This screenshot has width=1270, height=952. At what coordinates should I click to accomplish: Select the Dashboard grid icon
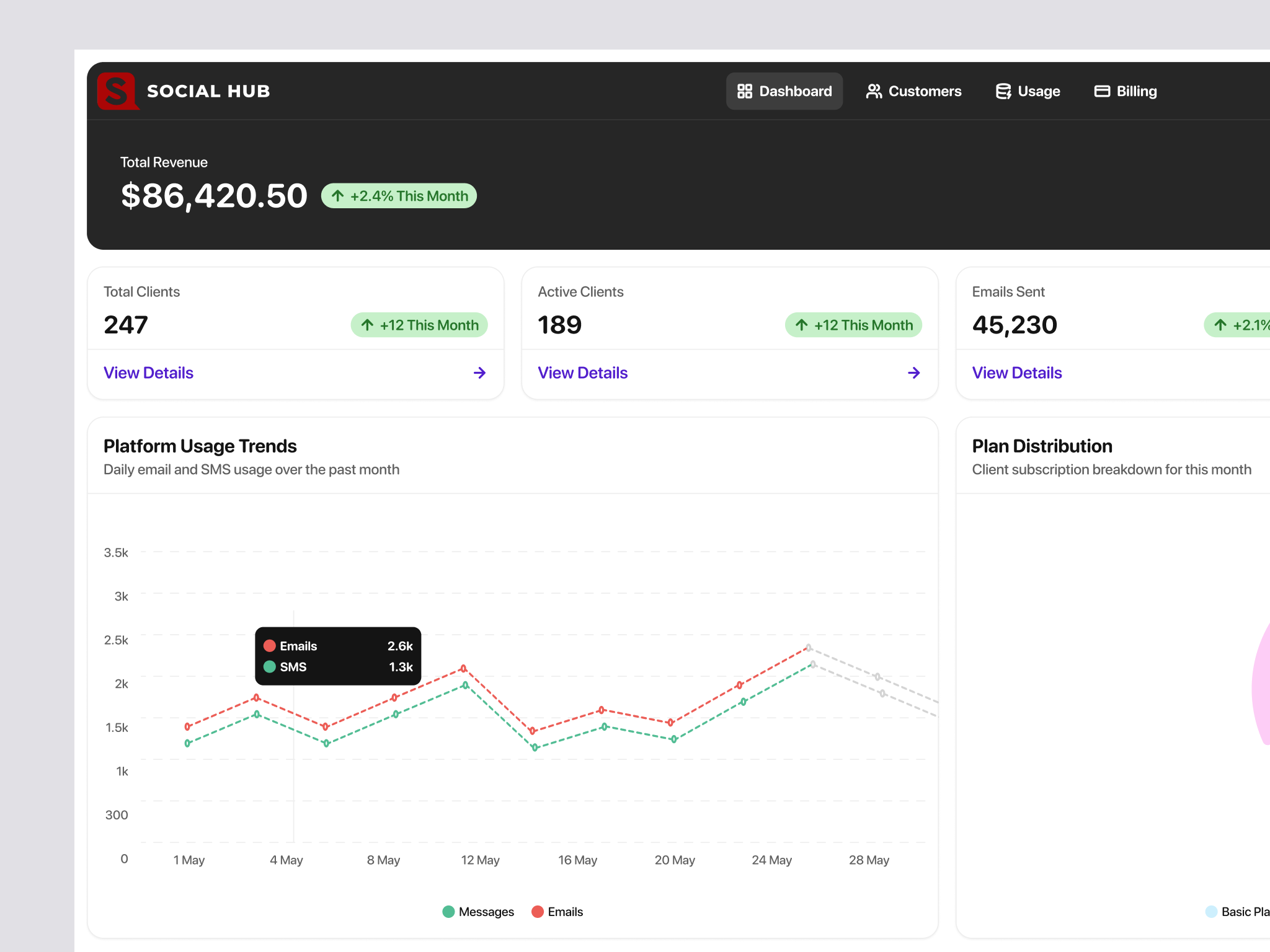(745, 91)
